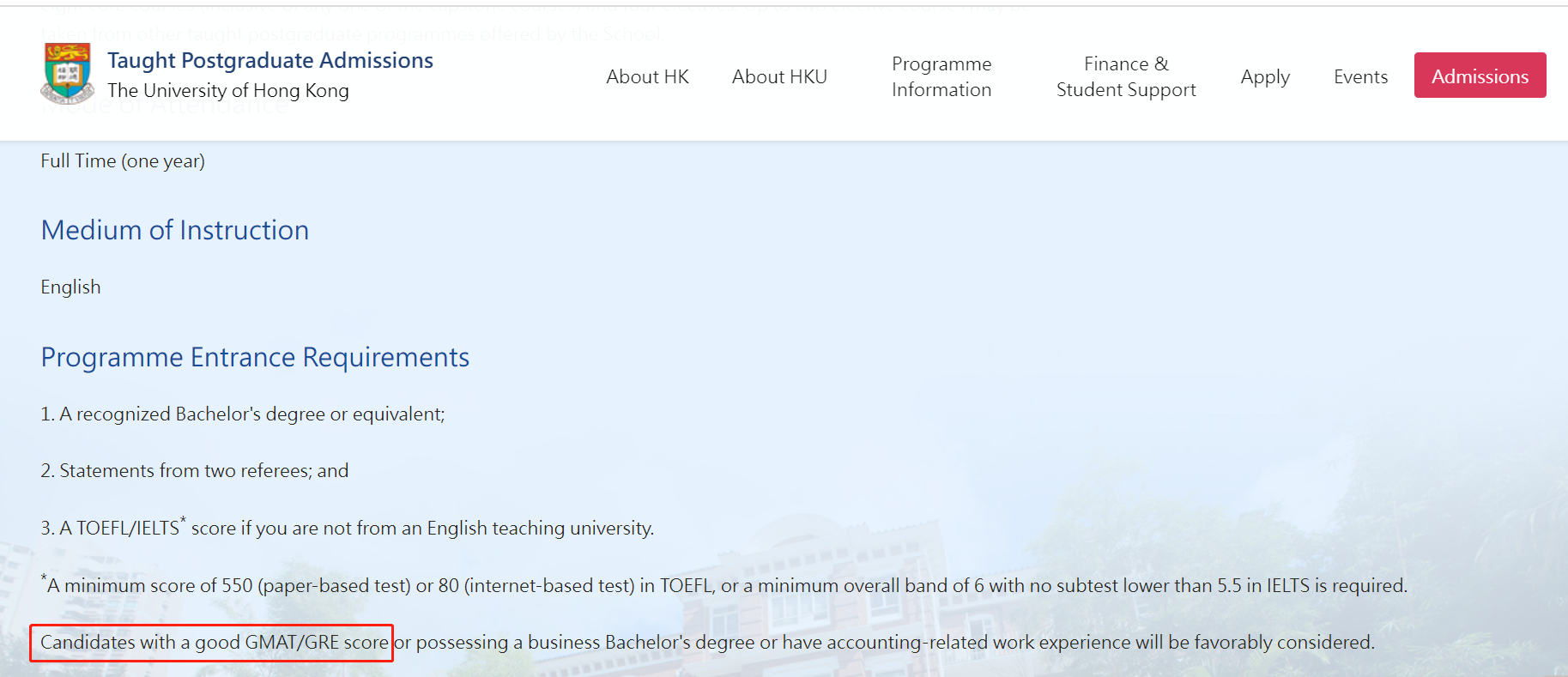The height and width of the screenshot is (677, 1568).
Task: Open the About HKU menu
Action: pos(779,77)
